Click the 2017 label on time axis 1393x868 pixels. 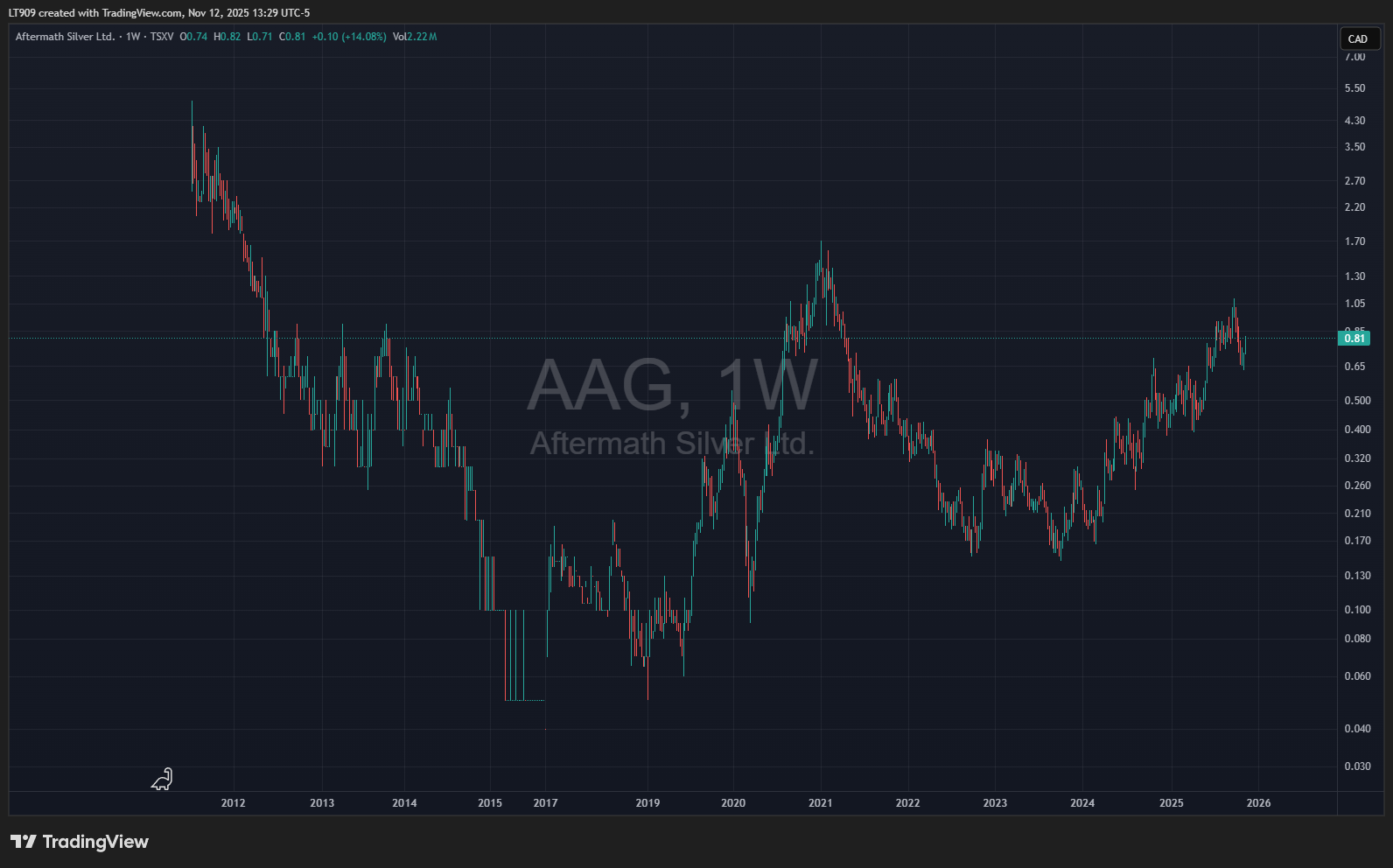point(545,803)
